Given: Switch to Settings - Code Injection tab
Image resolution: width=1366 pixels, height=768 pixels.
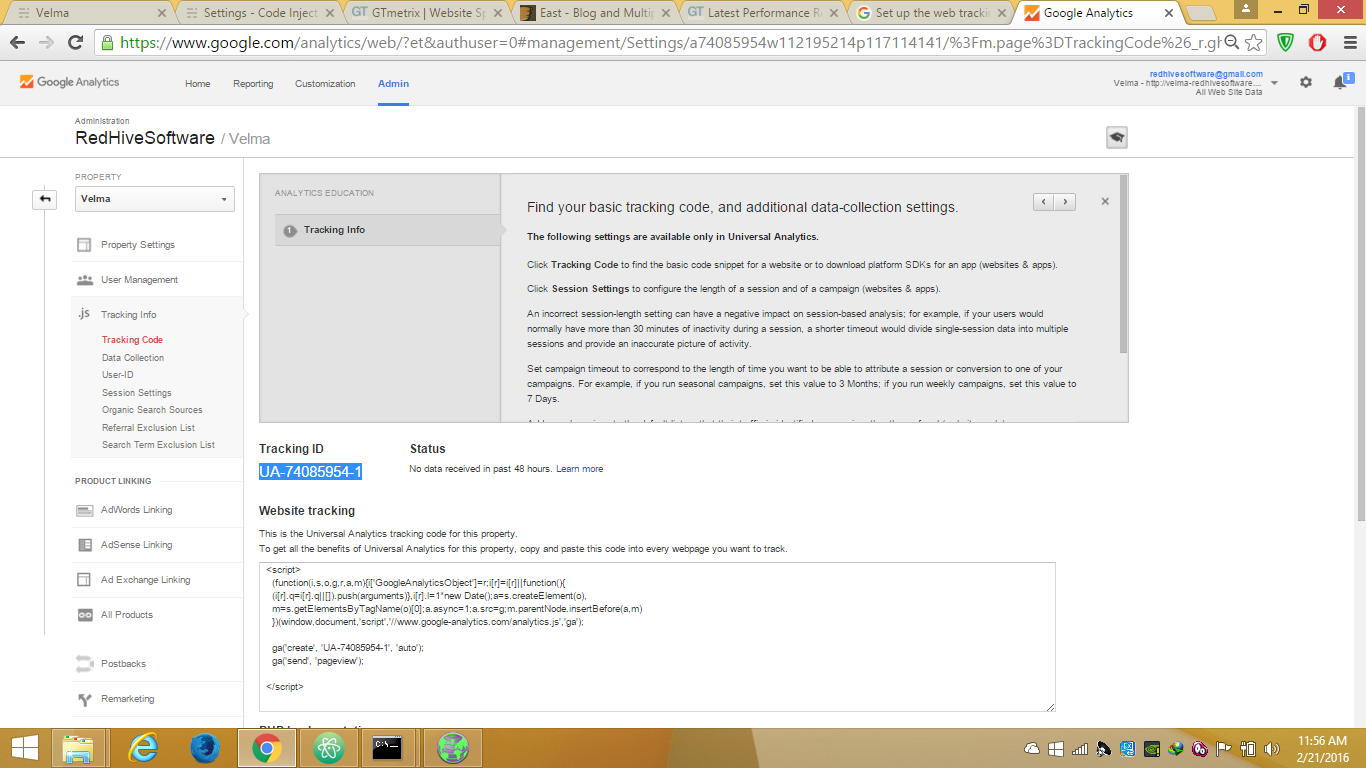Looking at the screenshot, I should click(x=260, y=13).
